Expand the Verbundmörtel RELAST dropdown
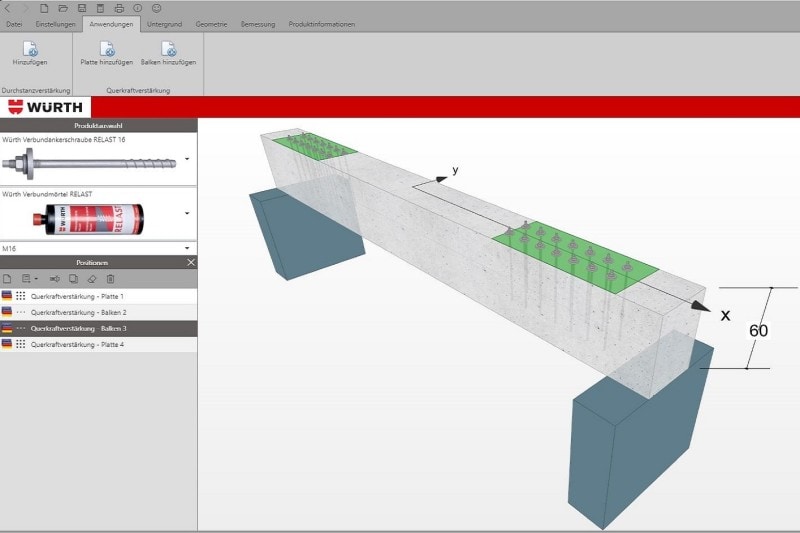The height and width of the screenshot is (533, 800). 187,213
